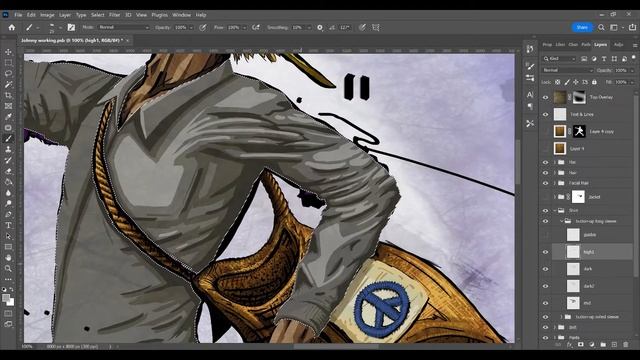Click the Search magnifier icon
The height and width of the screenshot is (360, 640).
pyautogui.click(x=601, y=27)
